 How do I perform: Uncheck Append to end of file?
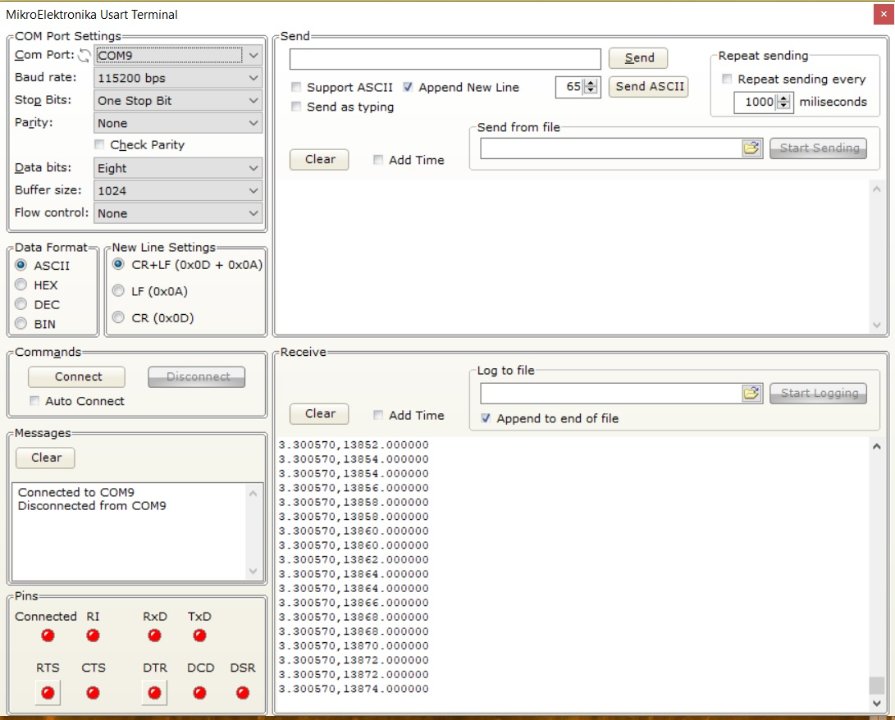tap(486, 418)
